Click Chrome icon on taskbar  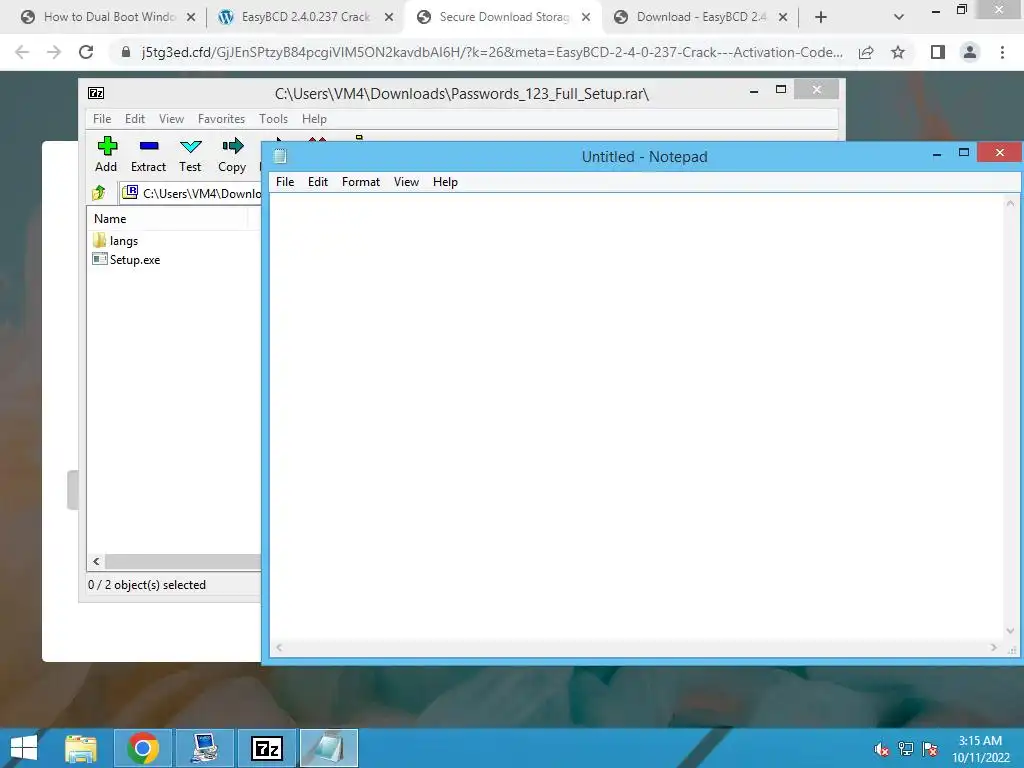click(x=143, y=748)
